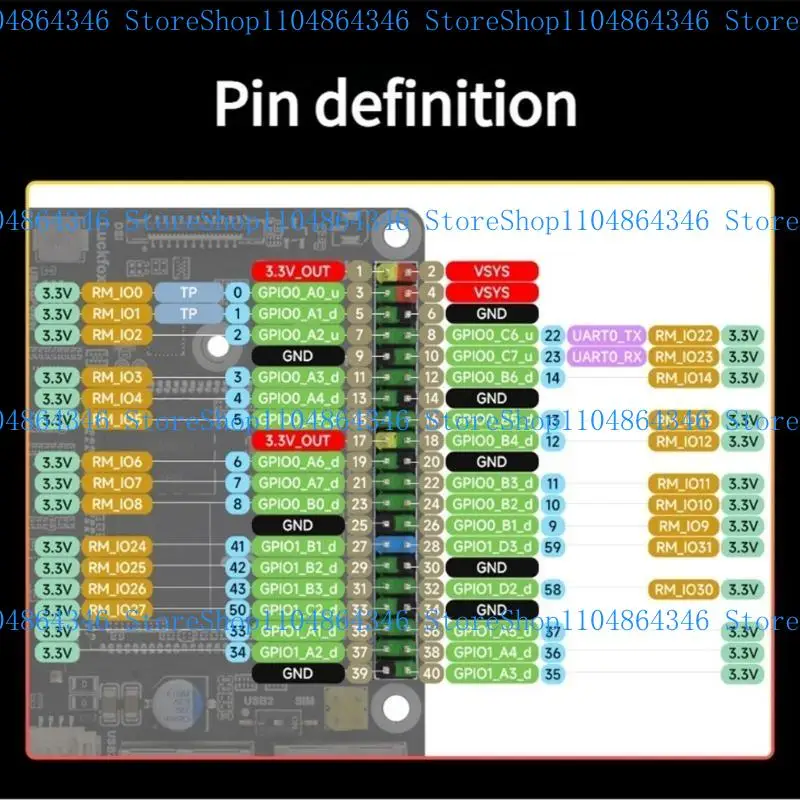Click the pin number 40 circle
This screenshot has height=800, width=800.
tap(432, 673)
